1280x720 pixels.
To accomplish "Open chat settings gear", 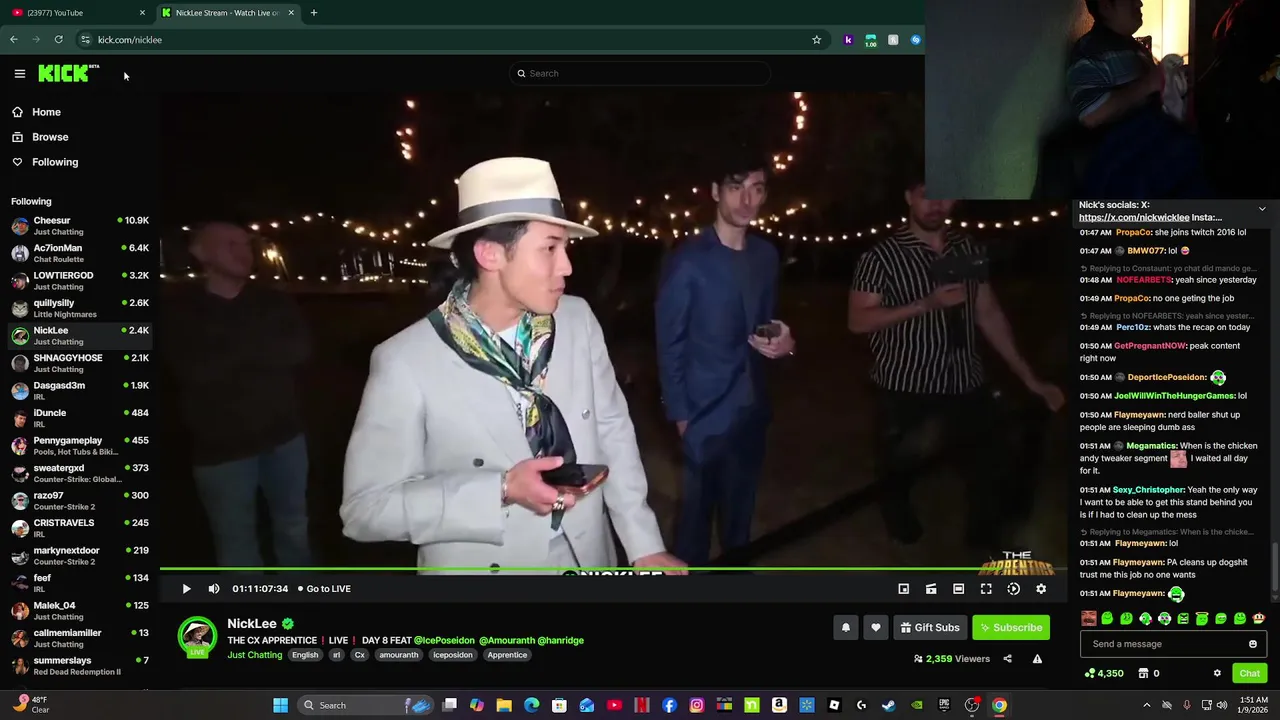I will (x=1217, y=674).
